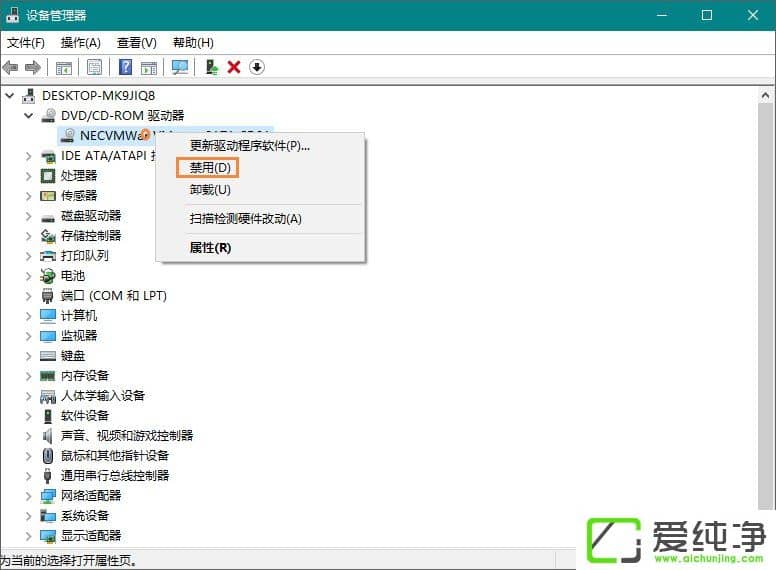Click the scan for hardware changes monitor icon
Viewport: 776px width, 570px height.
coord(180,67)
